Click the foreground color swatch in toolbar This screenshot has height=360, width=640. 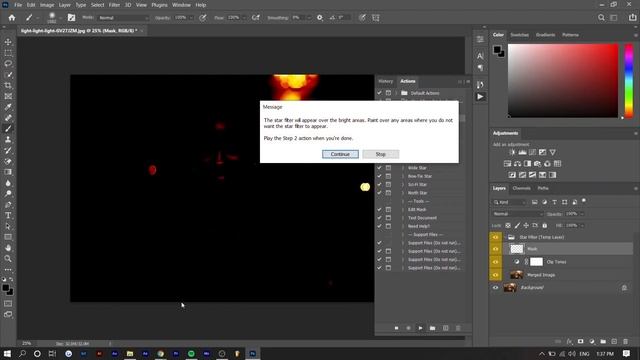tap(5, 288)
